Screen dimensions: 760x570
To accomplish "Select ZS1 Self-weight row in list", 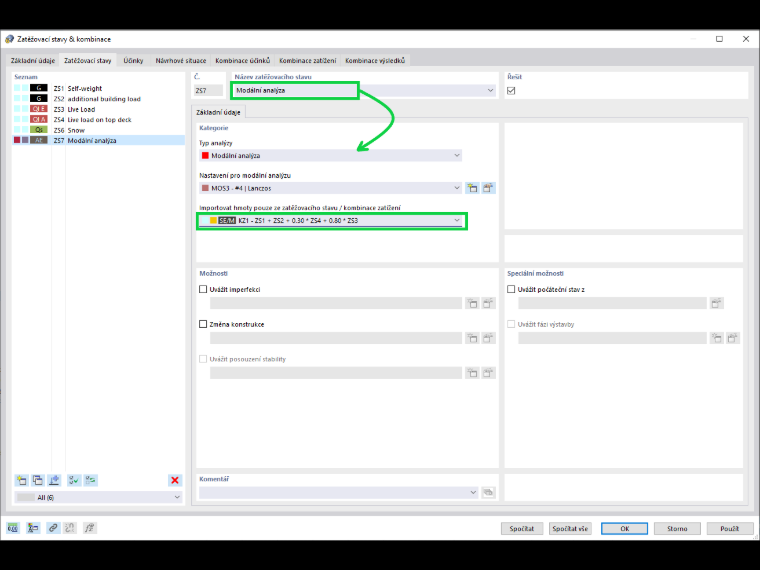I will click(98, 88).
